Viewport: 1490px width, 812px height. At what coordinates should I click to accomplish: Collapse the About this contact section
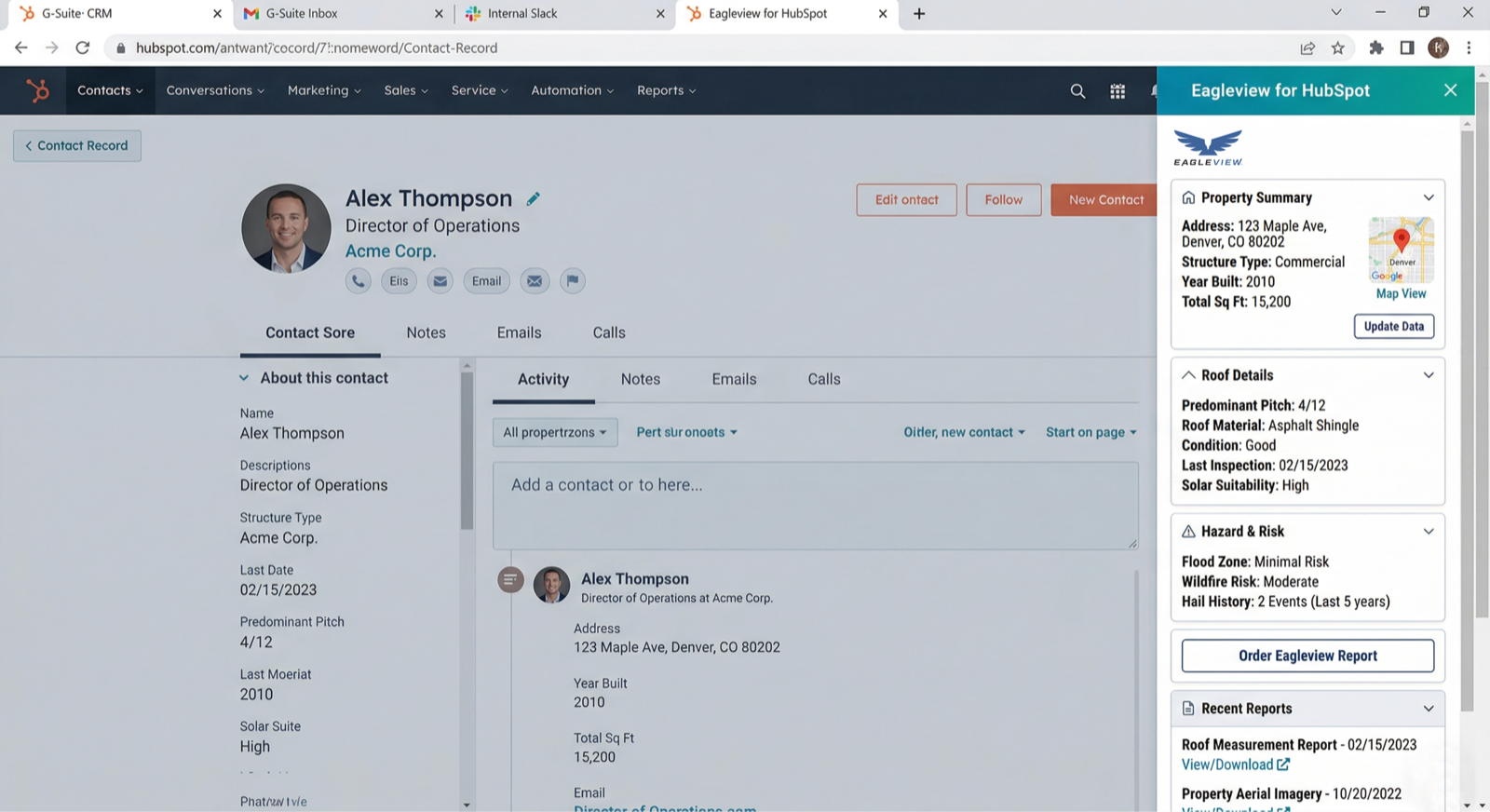(x=244, y=378)
